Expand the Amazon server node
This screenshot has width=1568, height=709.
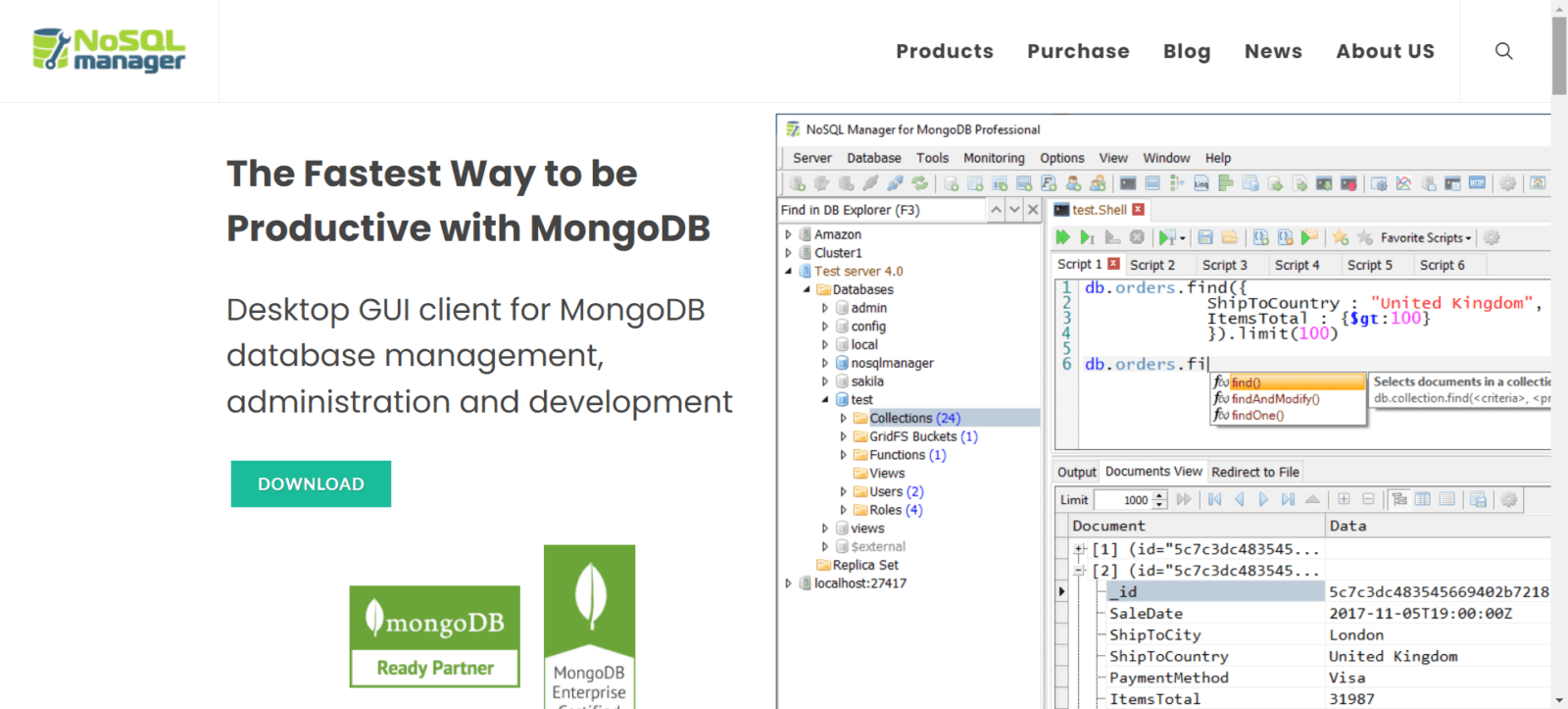tap(788, 234)
